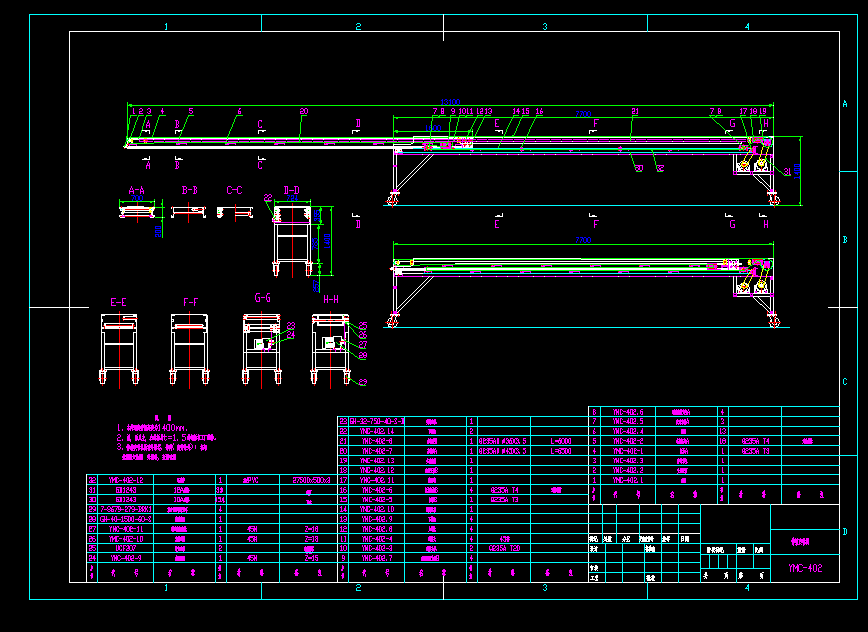Image resolution: width=868 pixels, height=632 pixels.
Task: Pick the 700 width dimension on A-A
Action: pos(137,198)
